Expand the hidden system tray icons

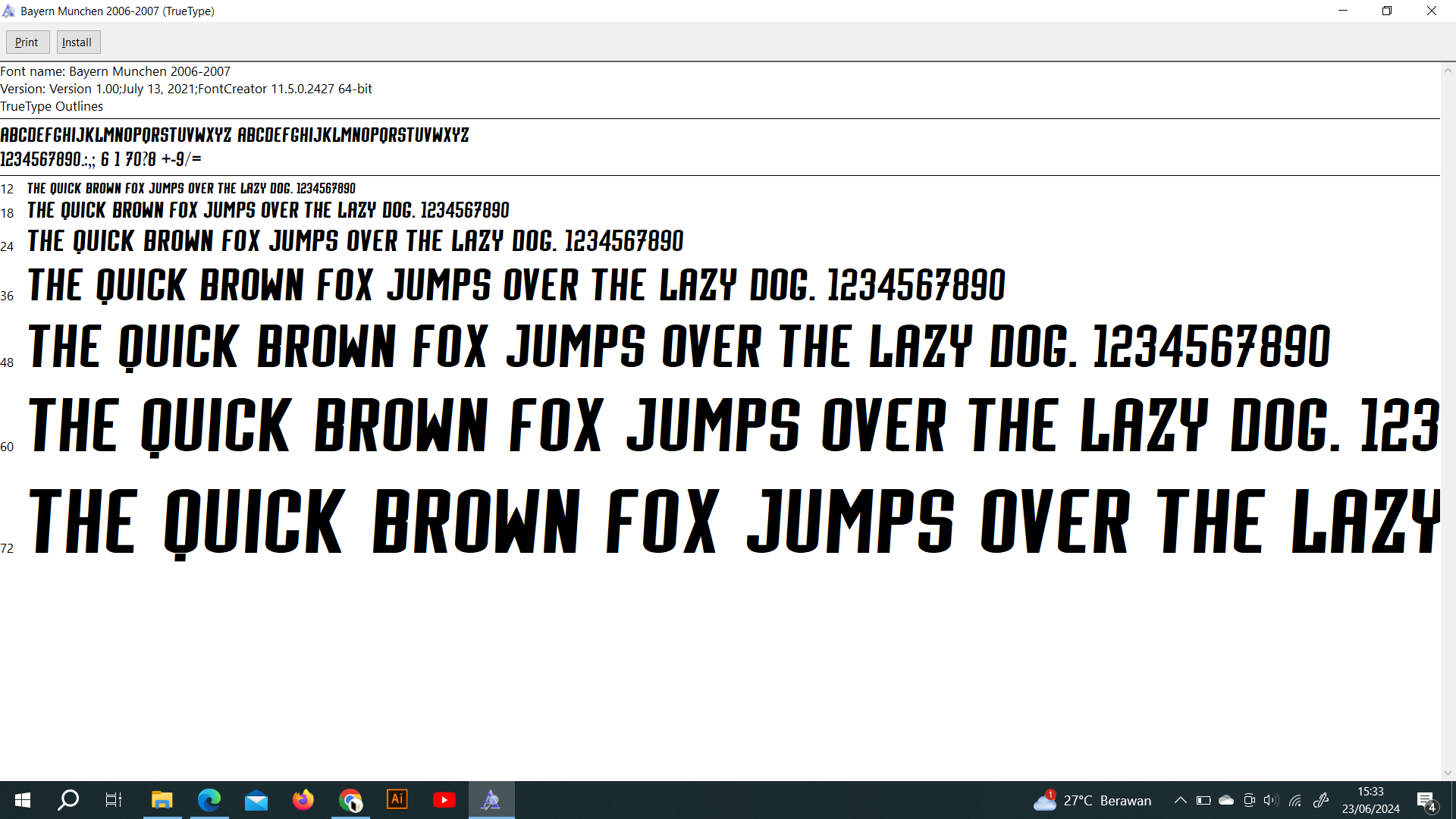[1180, 800]
